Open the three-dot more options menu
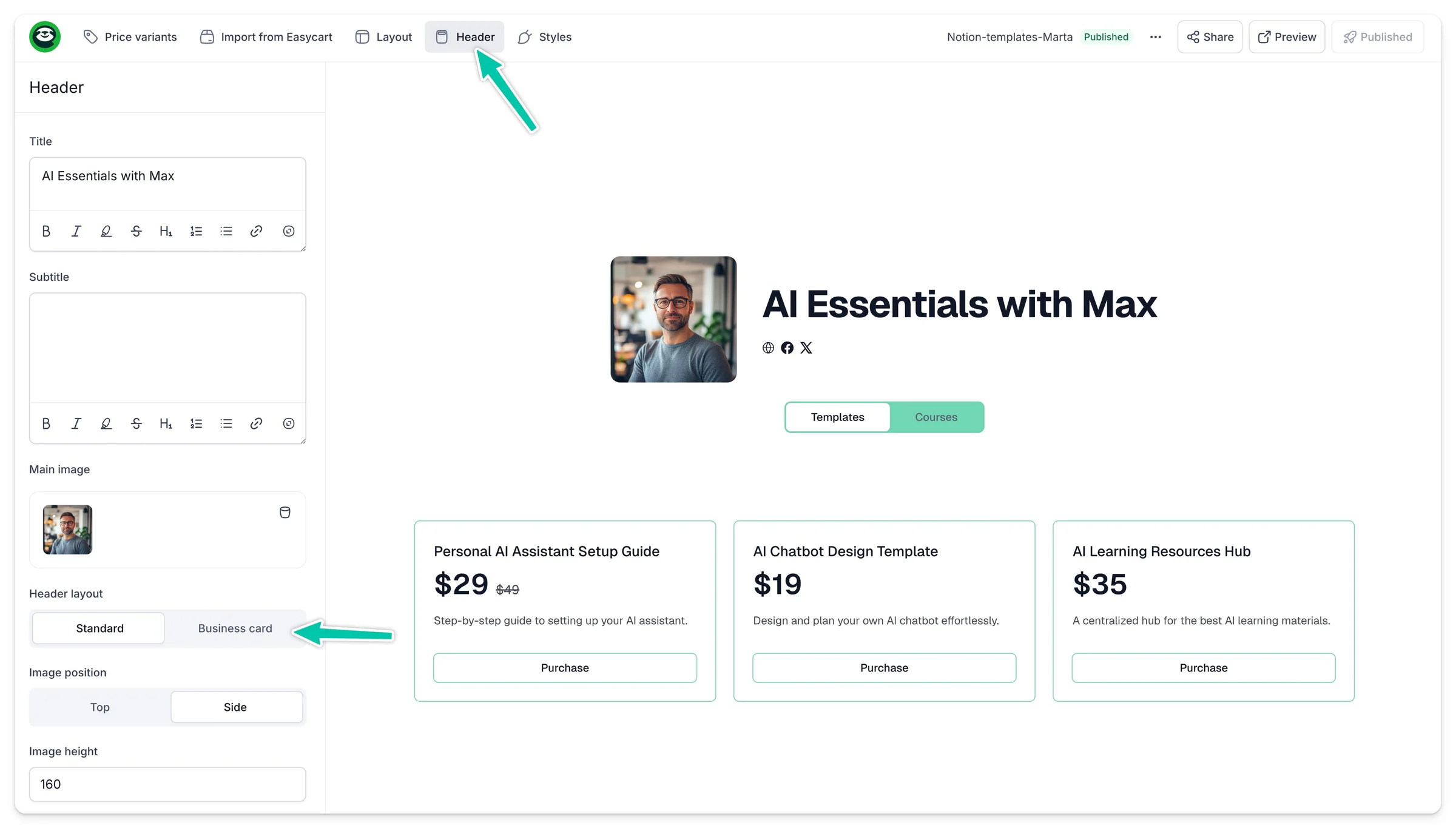 pyautogui.click(x=1155, y=37)
